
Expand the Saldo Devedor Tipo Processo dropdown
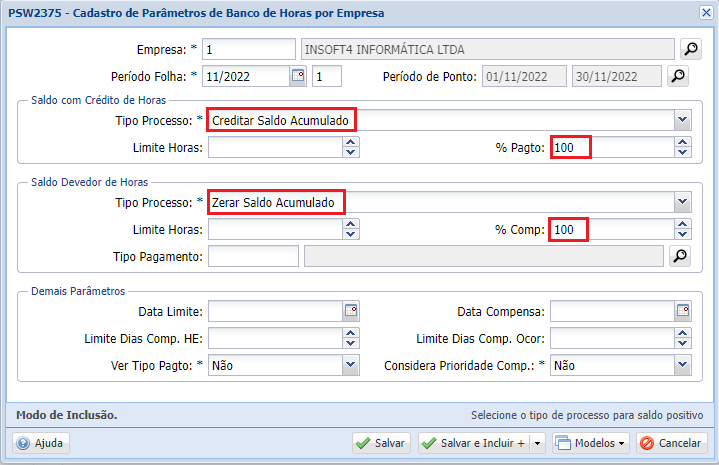[682, 202]
